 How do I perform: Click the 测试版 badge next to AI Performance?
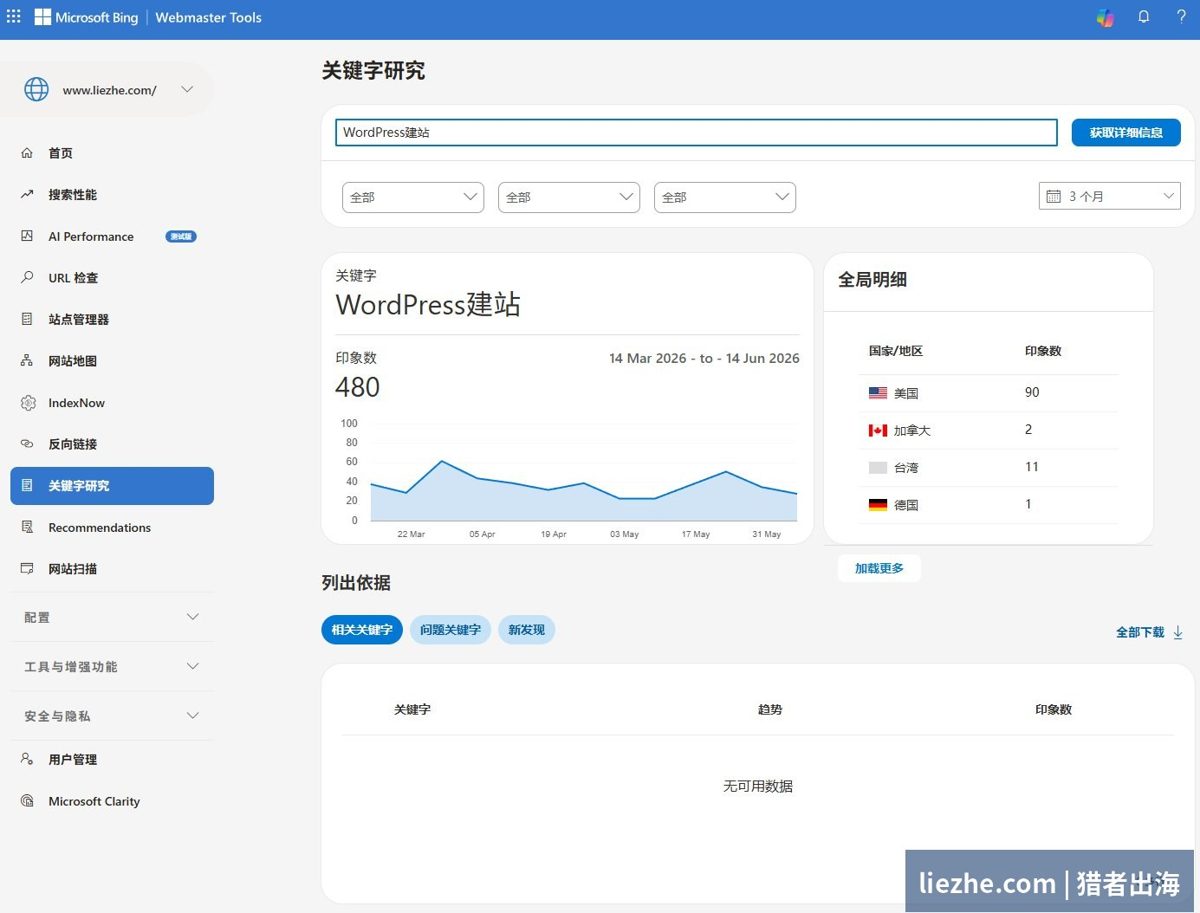pyautogui.click(x=181, y=237)
